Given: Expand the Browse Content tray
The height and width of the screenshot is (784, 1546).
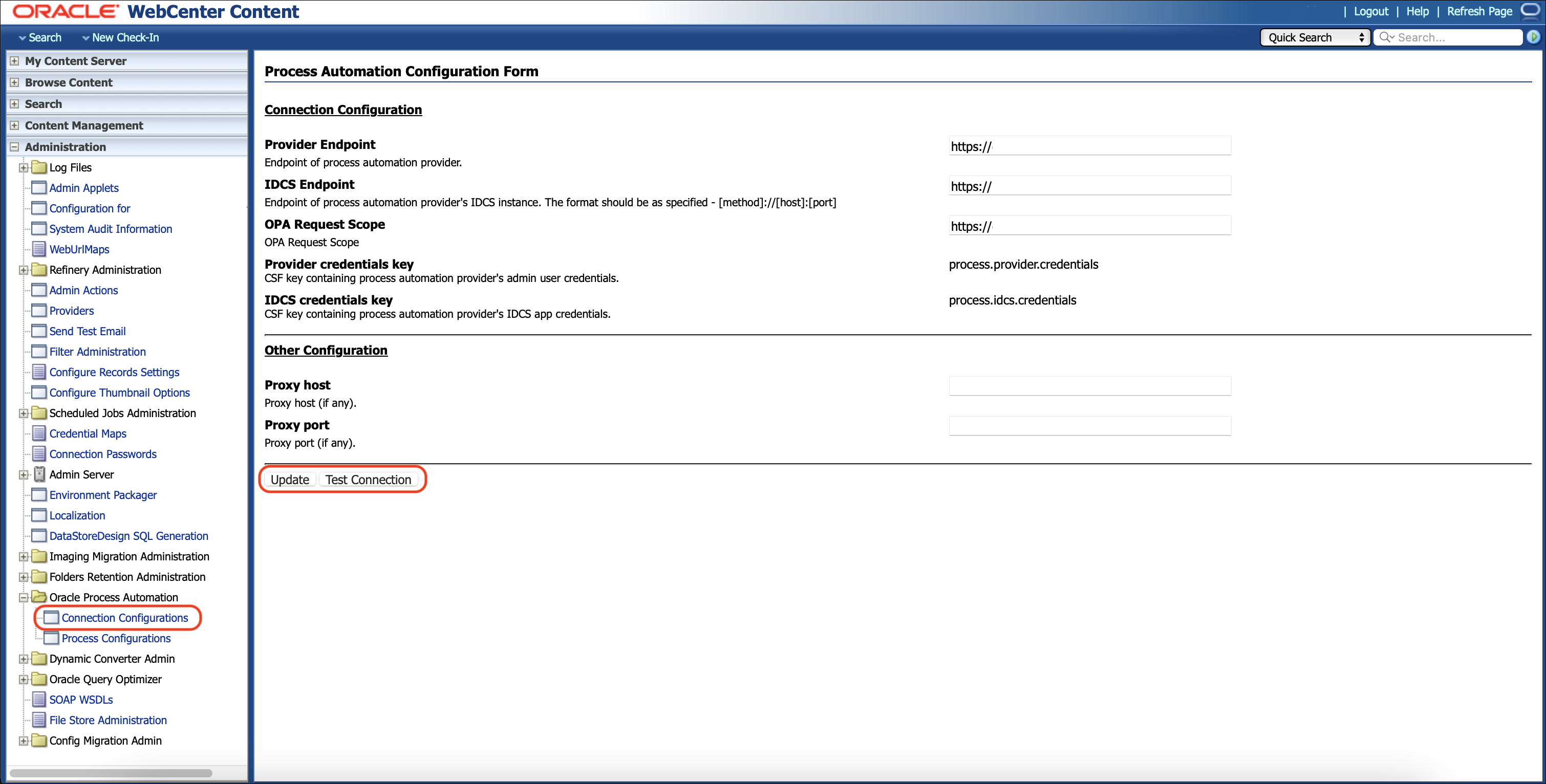Looking at the screenshot, I should [14, 83].
